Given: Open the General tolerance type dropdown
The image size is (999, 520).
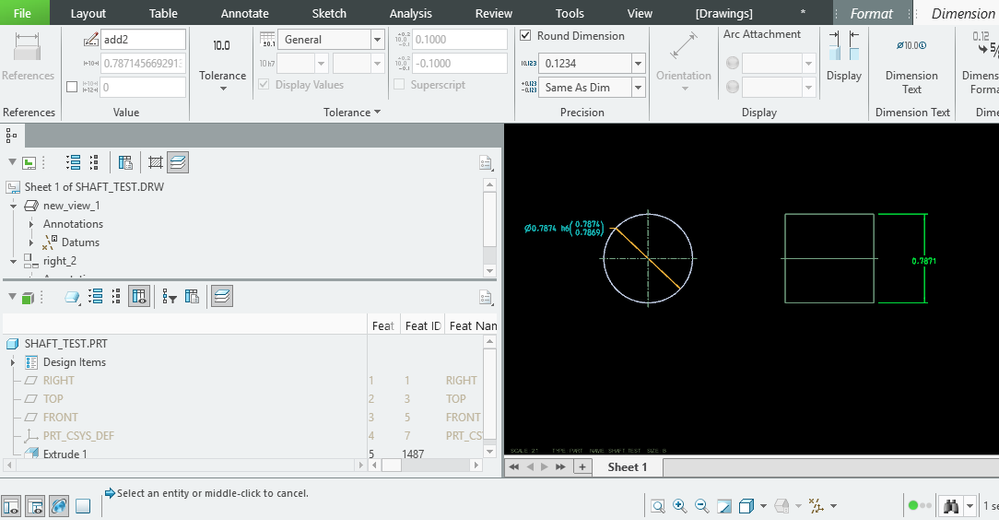Looking at the screenshot, I should click(x=377, y=40).
